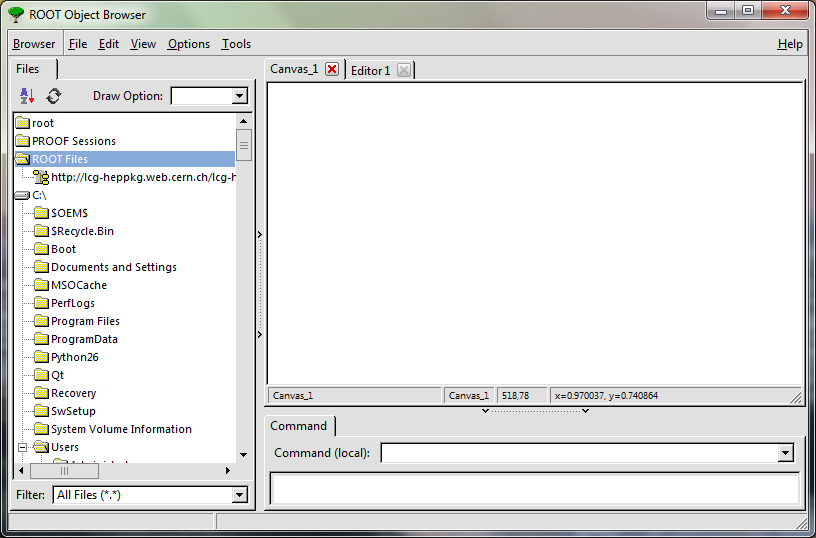Open the Command (local) history dropdown

[x=786, y=453]
